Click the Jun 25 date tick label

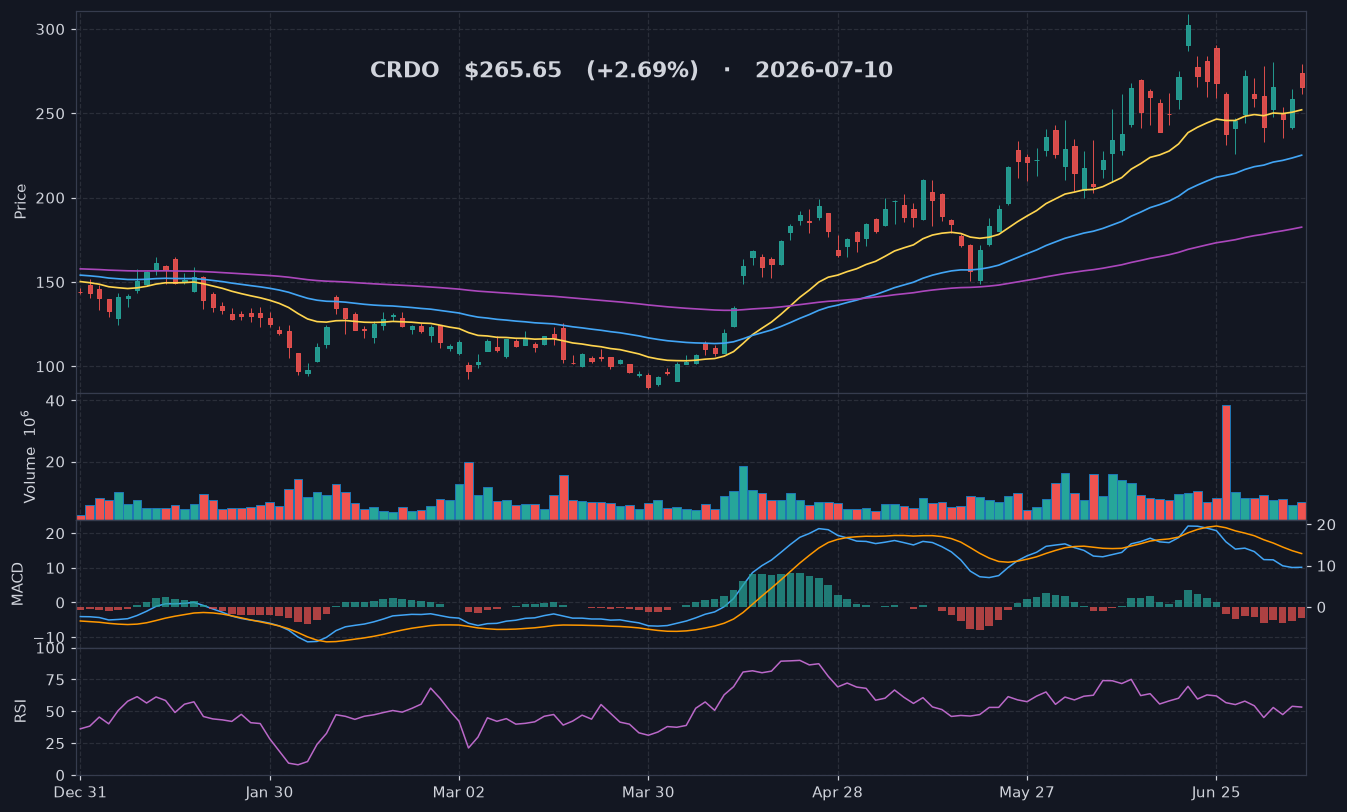coord(1217,792)
